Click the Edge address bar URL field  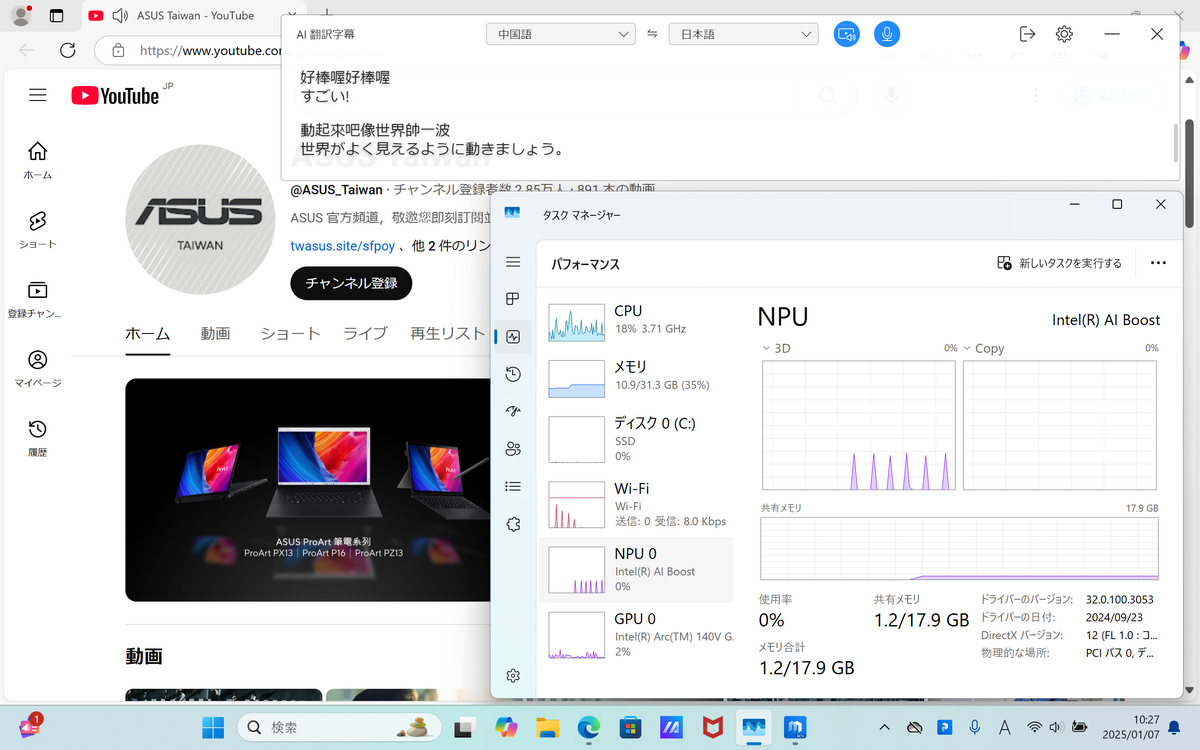210,50
